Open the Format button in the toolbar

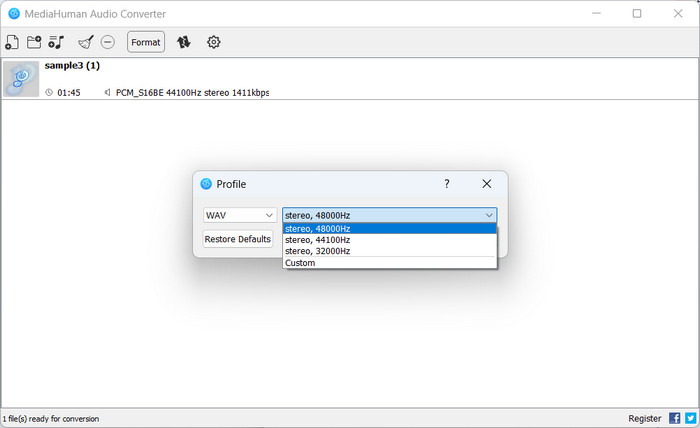146,42
